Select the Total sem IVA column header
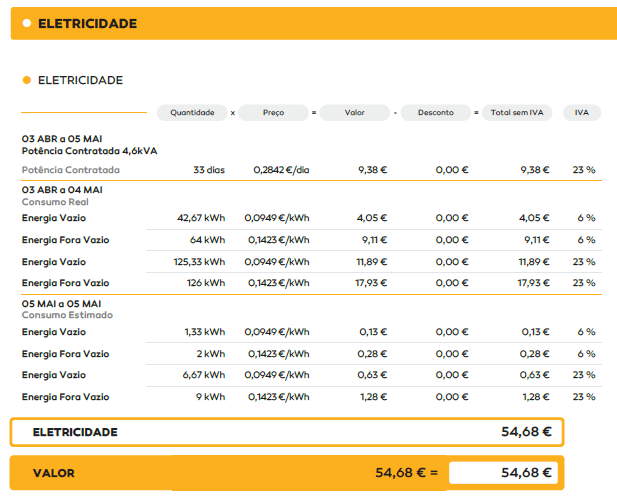Viewport: 617px width, 498px height. pos(516,113)
